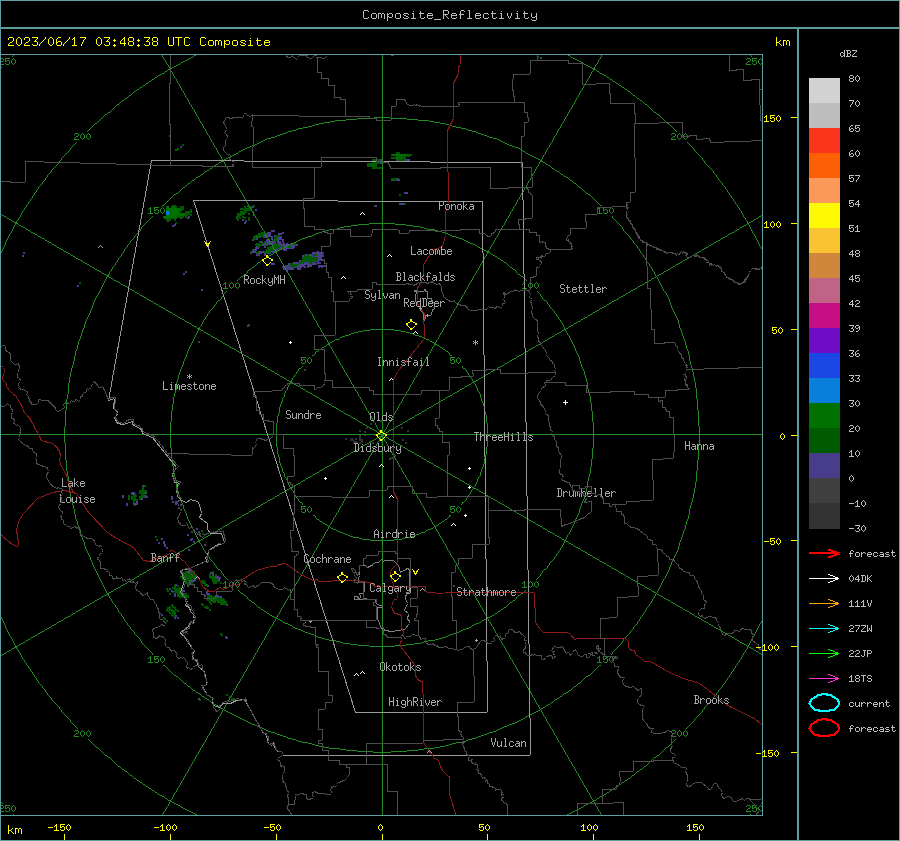Click the Ponoka label

coord(456,206)
